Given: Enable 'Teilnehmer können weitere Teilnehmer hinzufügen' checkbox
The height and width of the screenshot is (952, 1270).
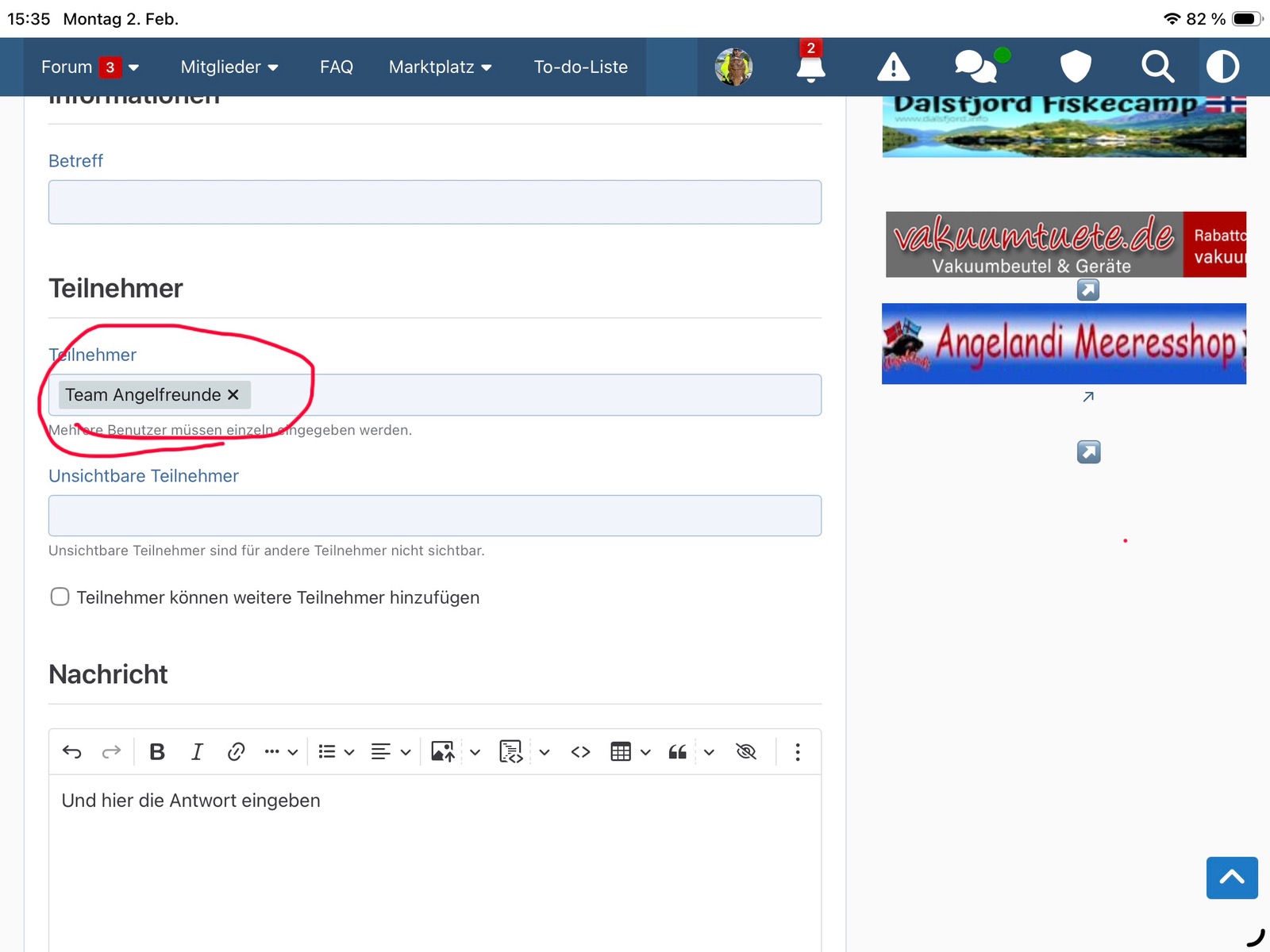Looking at the screenshot, I should pos(60,597).
